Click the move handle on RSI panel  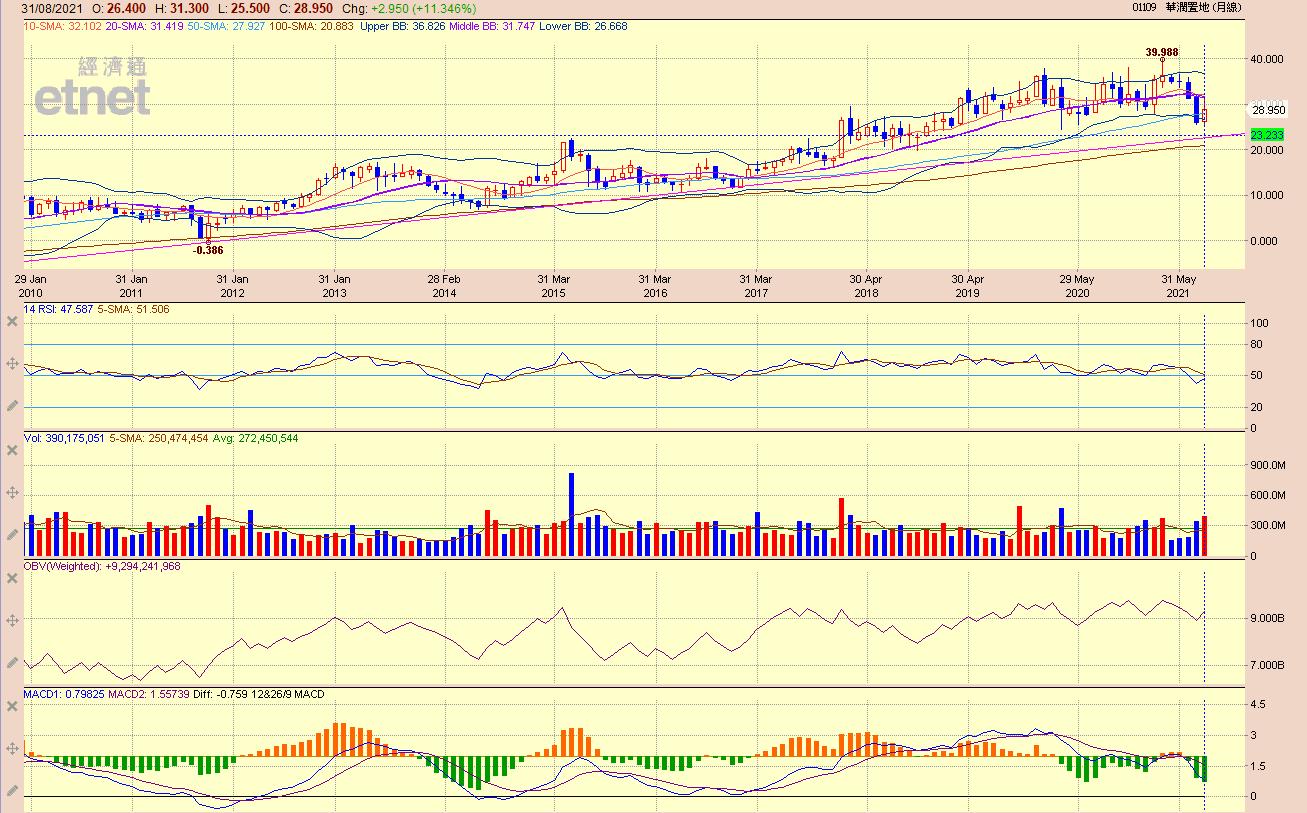(x=12, y=364)
